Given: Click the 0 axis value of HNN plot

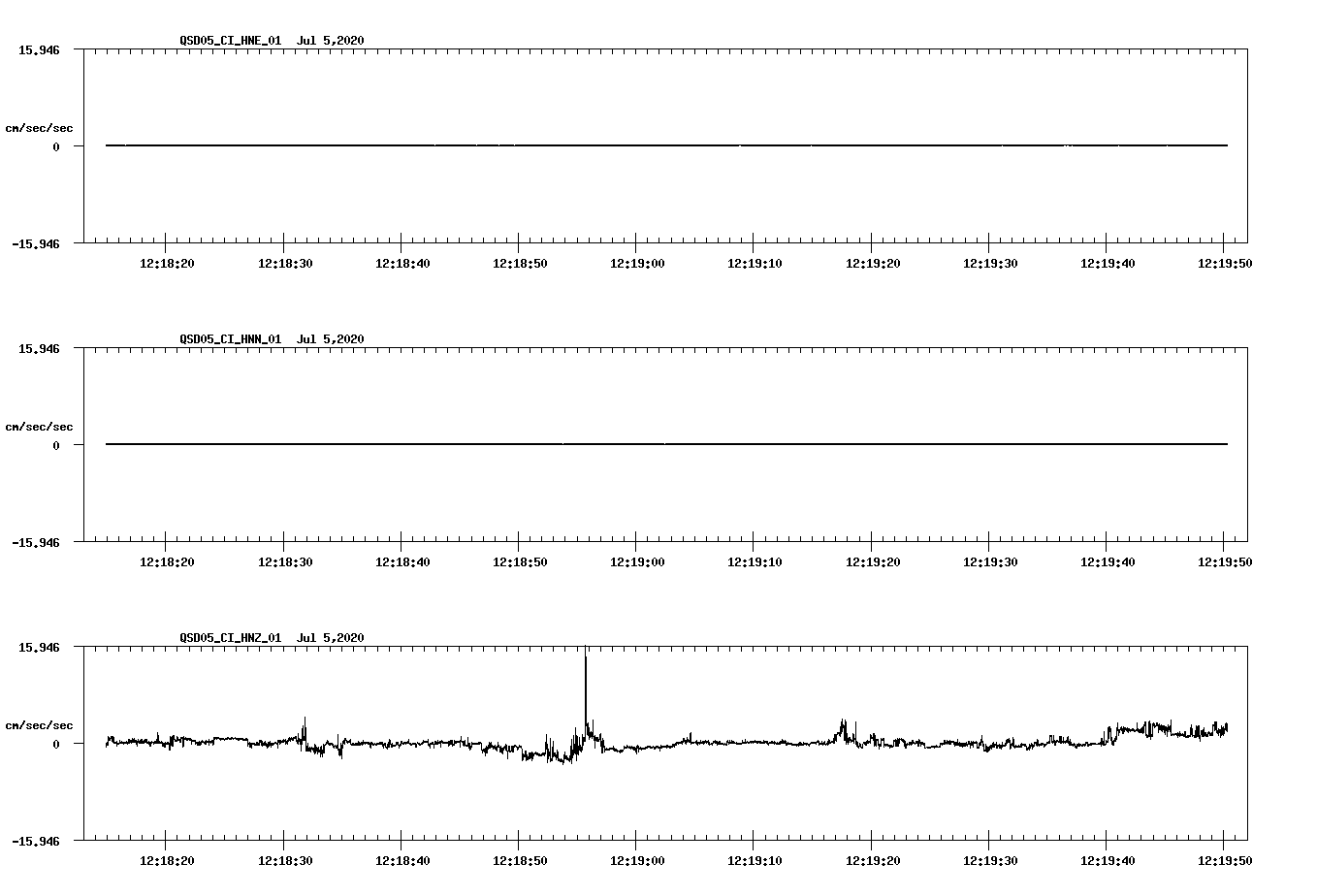Looking at the screenshot, I should click(56, 445).
